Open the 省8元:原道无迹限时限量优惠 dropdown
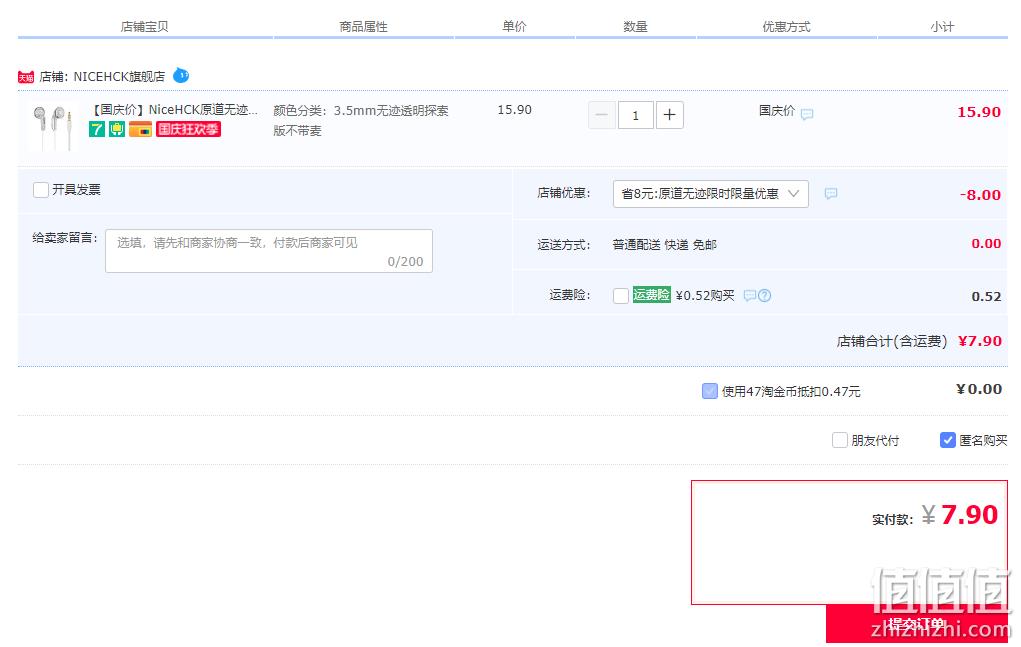 tap(710, 194)
